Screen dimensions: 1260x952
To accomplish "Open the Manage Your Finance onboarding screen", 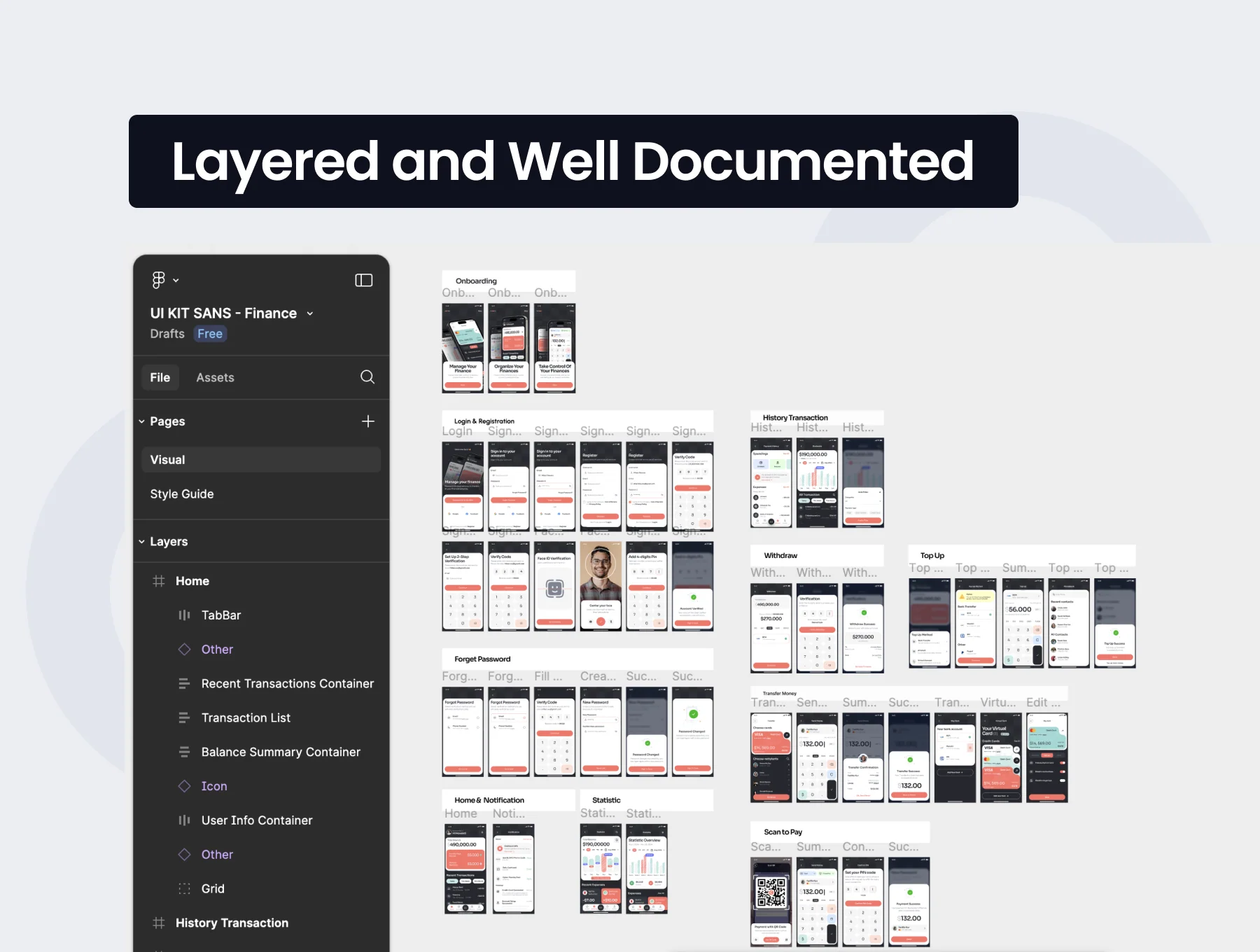I will pos(463,348).
